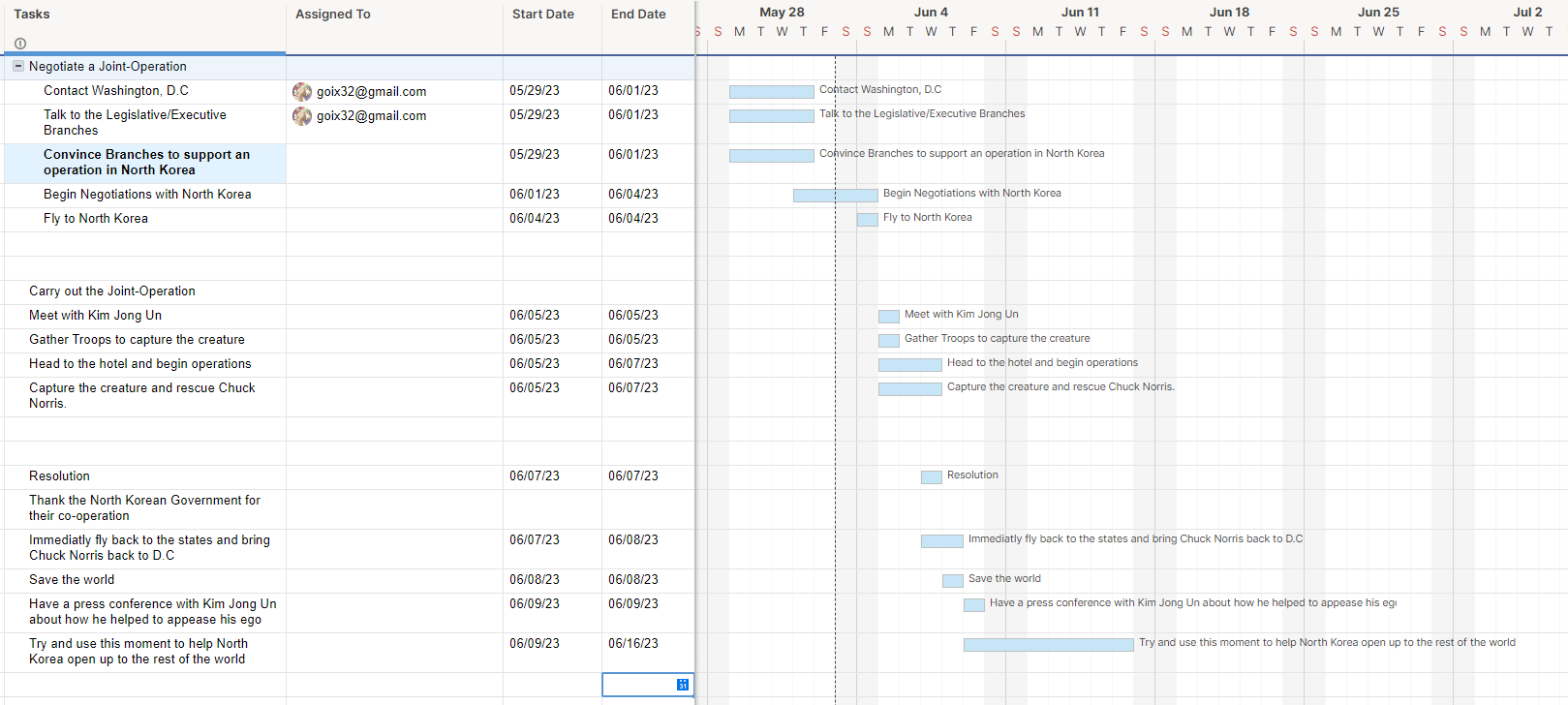Click end date 06/16/23 in last task row
The height and width of the screenshot is (705, 1568).
tap(633, 644)
